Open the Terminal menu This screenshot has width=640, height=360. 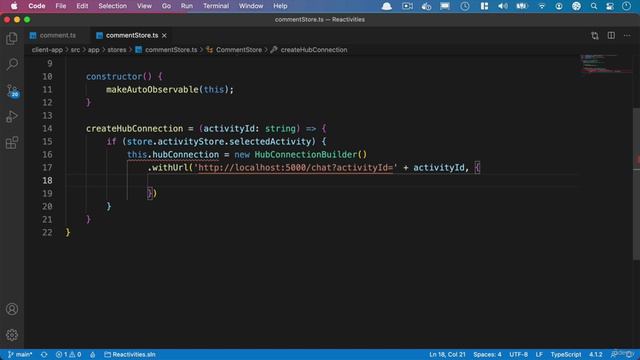[x=216, y=6]
